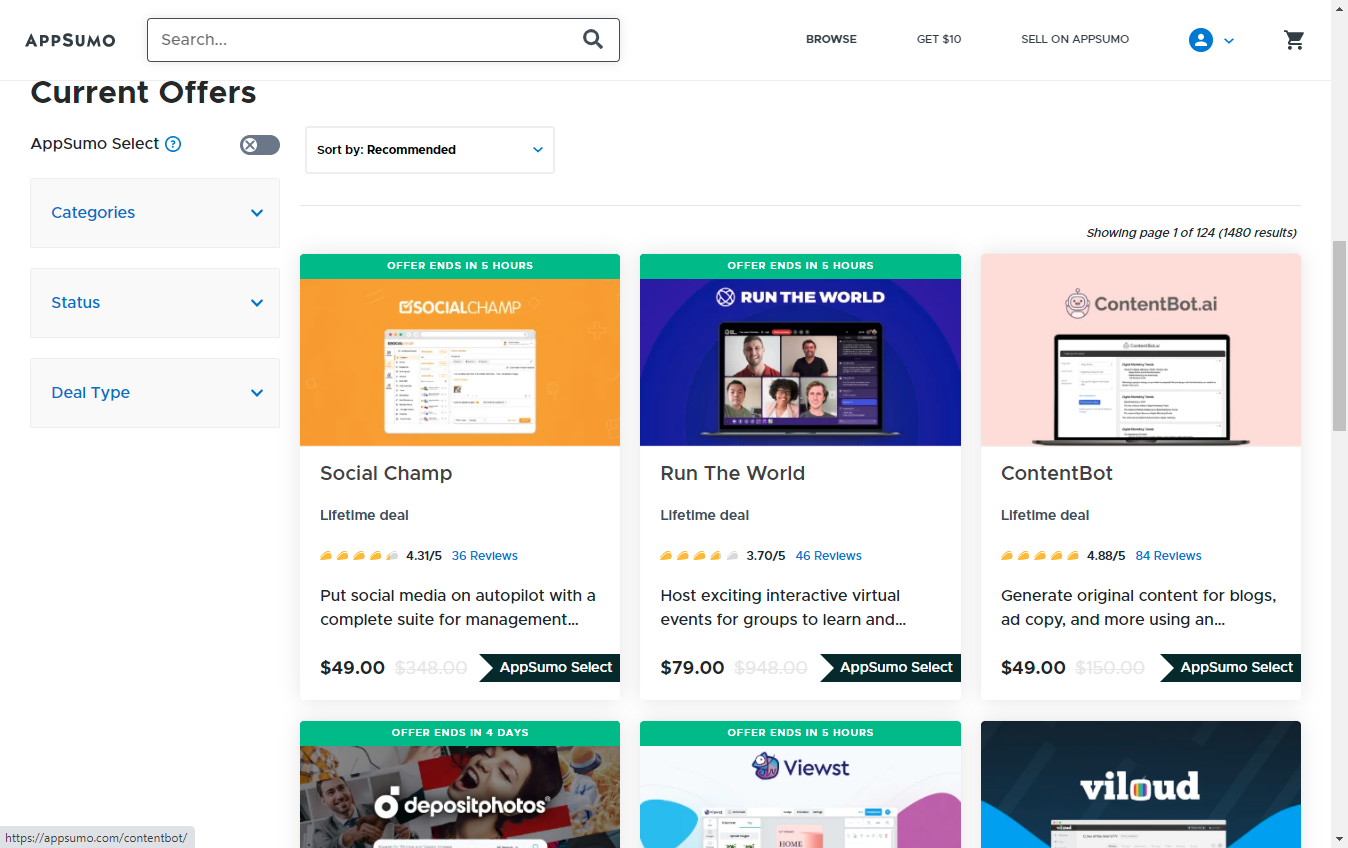1348x848 pixels.
Task: Open the 36 Reviews link
Action: (485, 556)
